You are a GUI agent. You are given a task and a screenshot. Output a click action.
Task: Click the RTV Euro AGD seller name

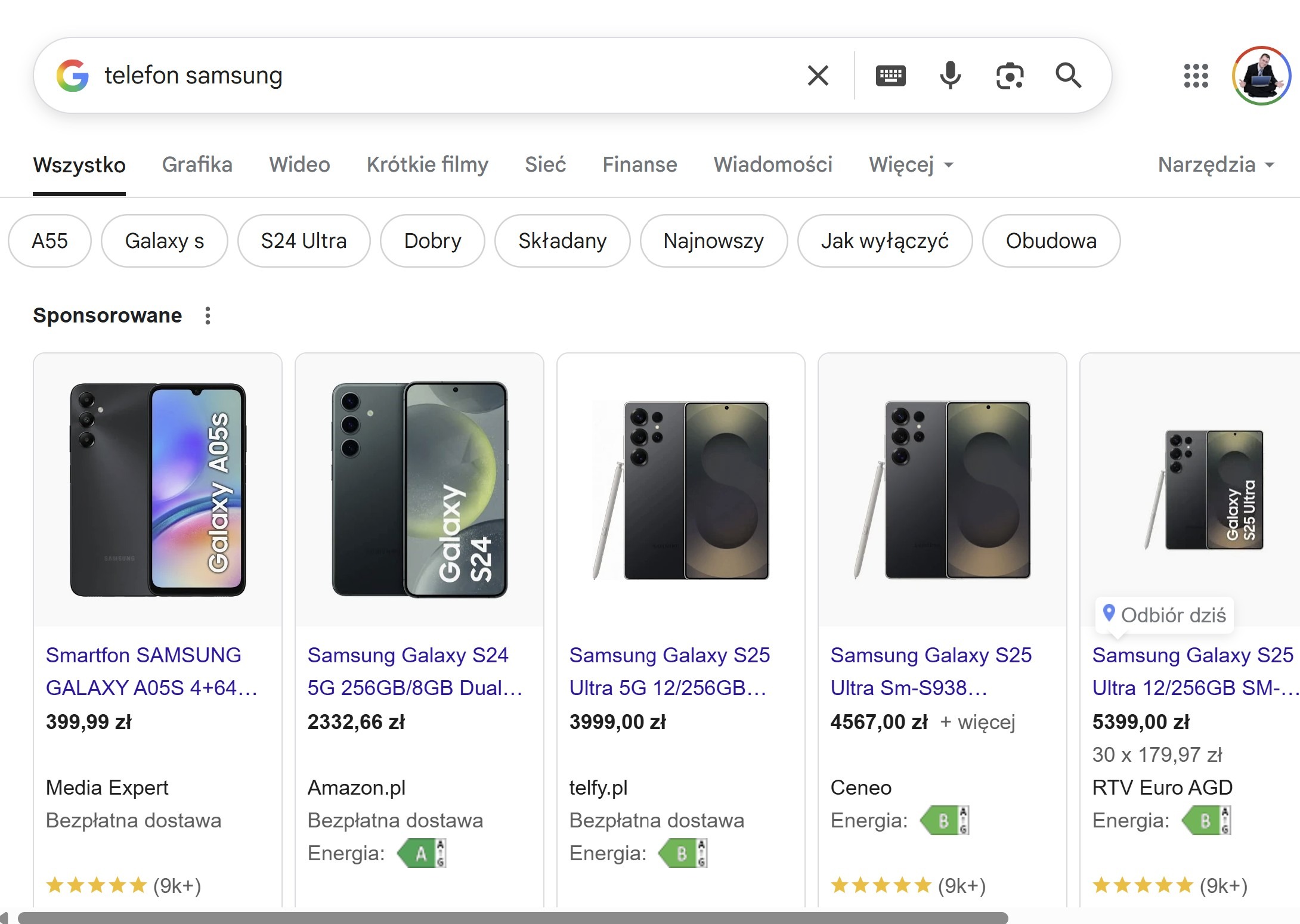click(x=1162, y=787)
